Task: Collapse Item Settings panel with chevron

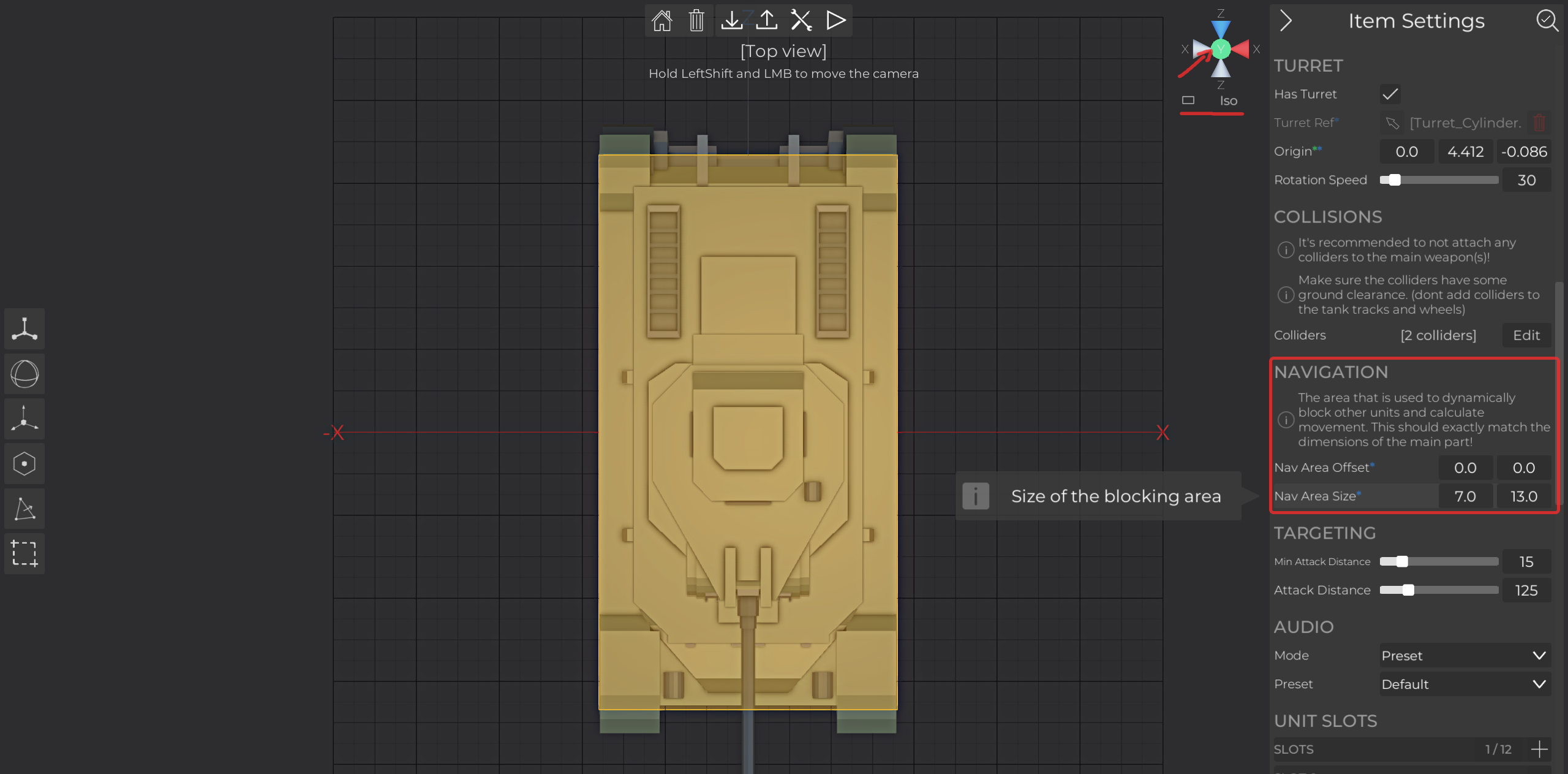Action: 1286,21
